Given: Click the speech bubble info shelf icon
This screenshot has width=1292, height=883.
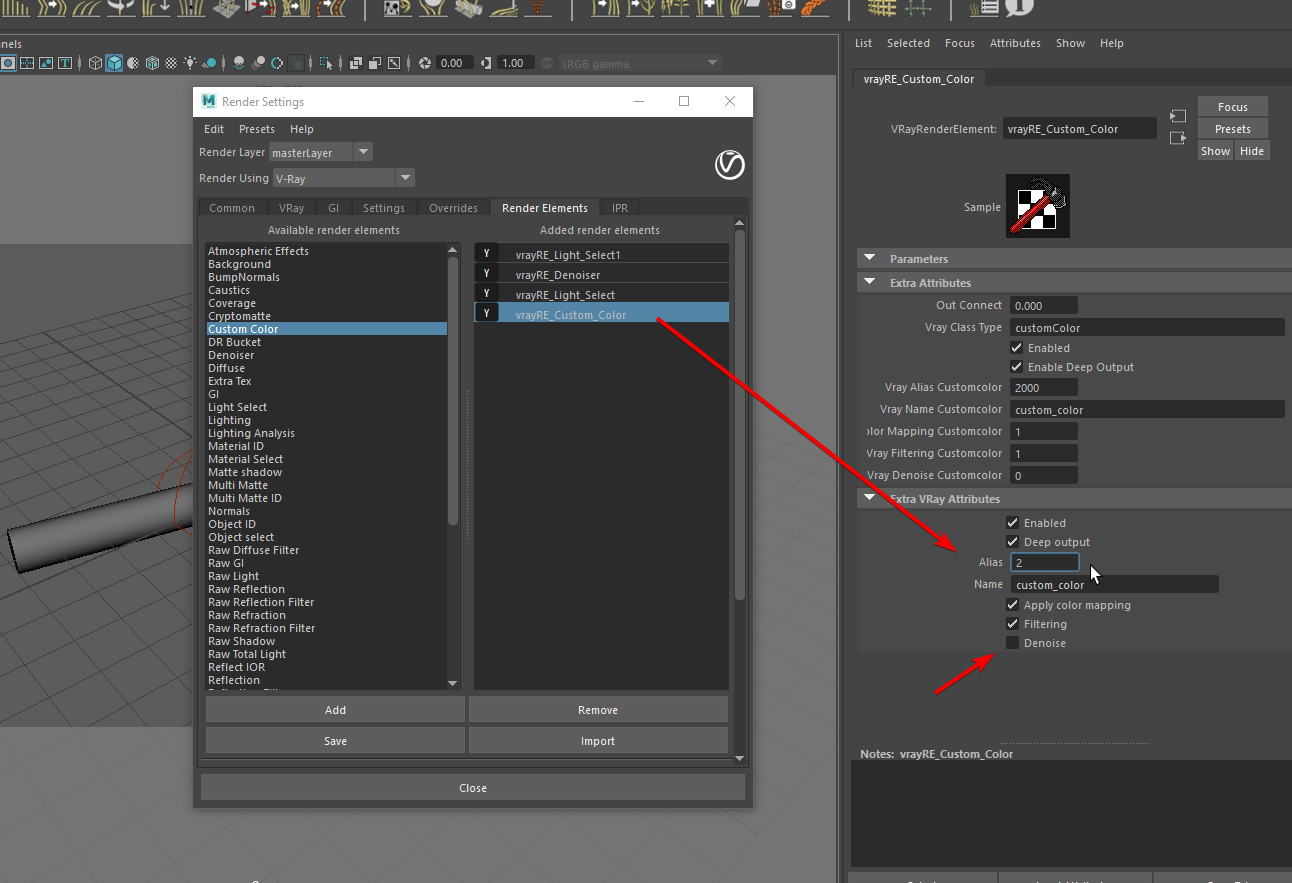Looking at the screenshot, I should tap(1018, 7).
